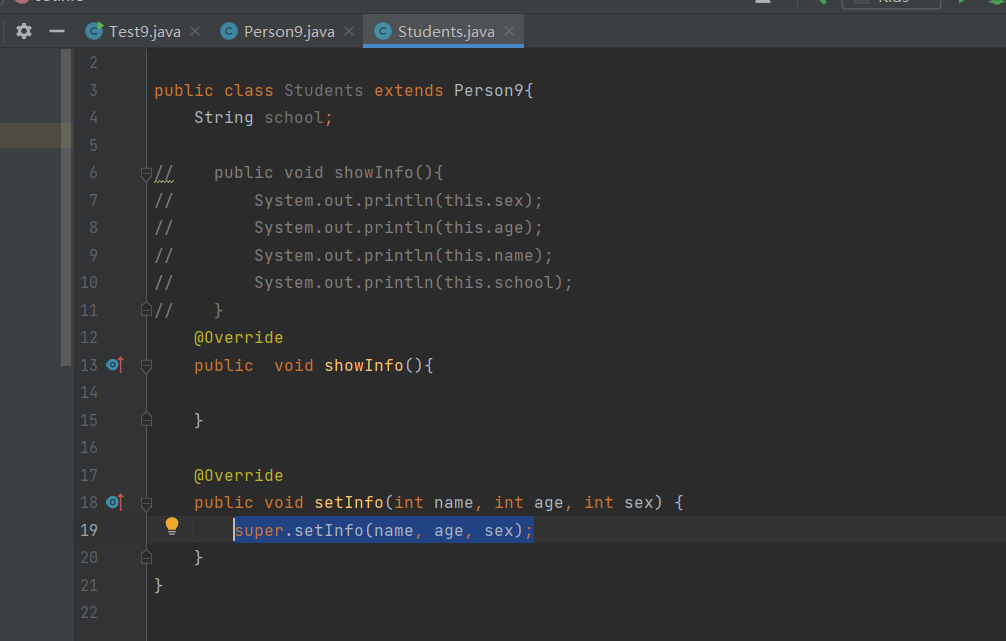1006x641 pixels.
Task: Click the Test9.java class file icon
Action: (94, 31)
